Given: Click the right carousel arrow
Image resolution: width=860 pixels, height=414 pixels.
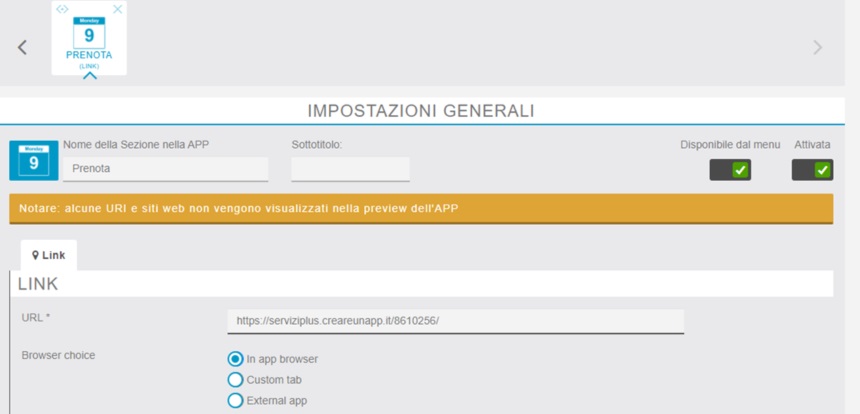Looking at the screenshot, I should click(817, 47).
